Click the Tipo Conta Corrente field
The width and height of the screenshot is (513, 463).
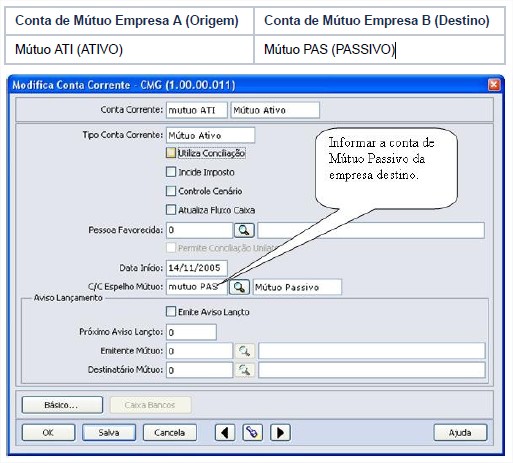pyautogui.click(x=210, y=135)
